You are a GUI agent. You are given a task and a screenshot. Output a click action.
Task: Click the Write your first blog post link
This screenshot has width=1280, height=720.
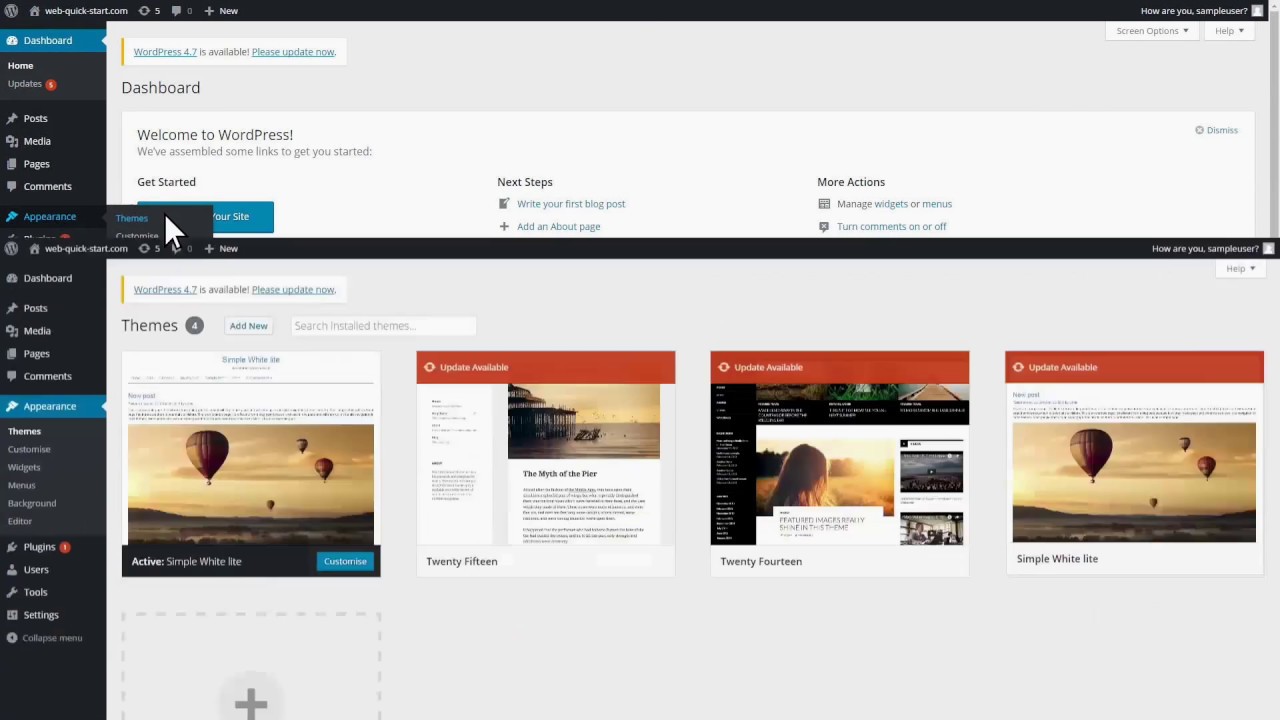571,204
